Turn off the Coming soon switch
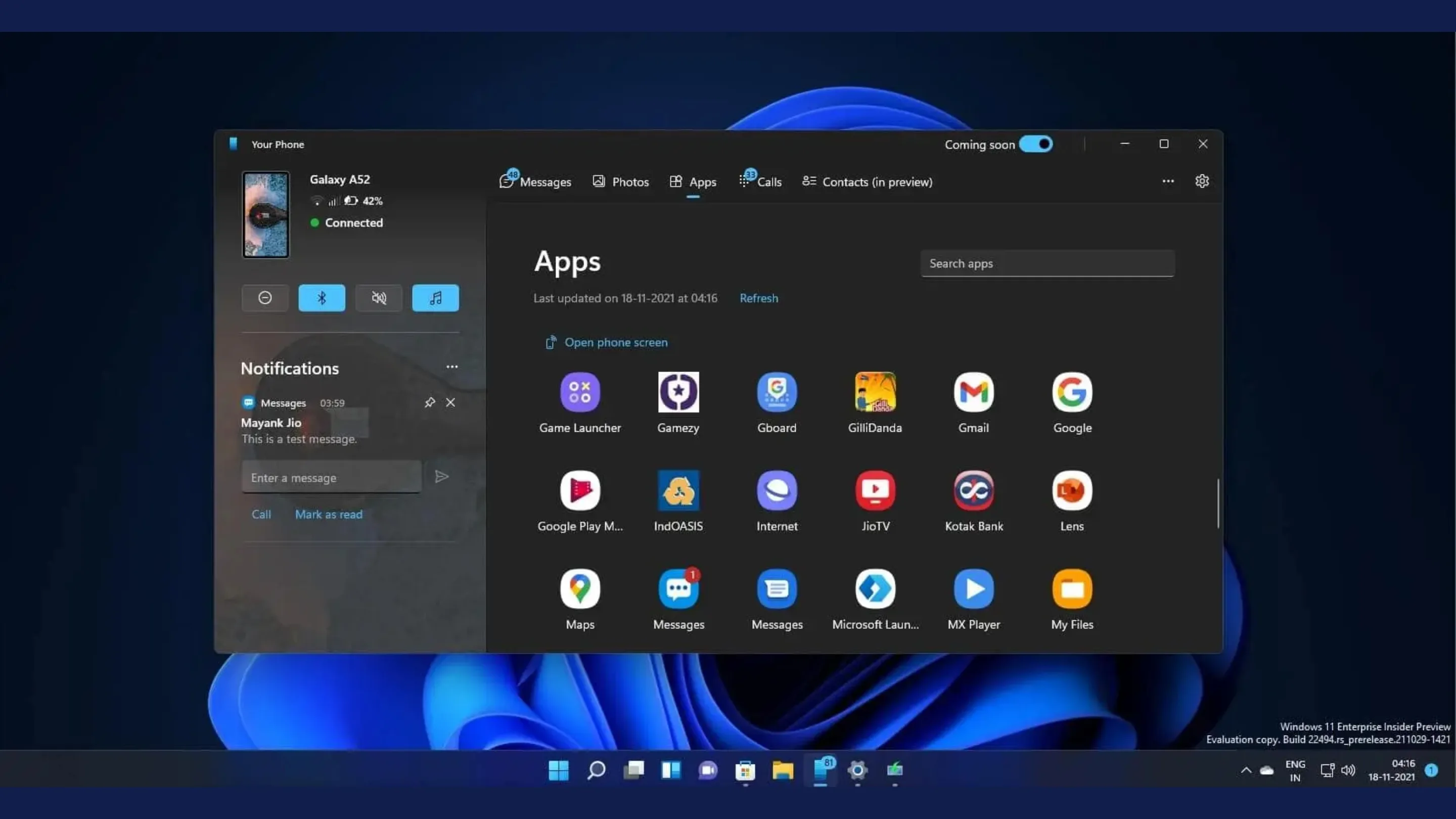1456x819 pixels. click(x=1035, y=144)
